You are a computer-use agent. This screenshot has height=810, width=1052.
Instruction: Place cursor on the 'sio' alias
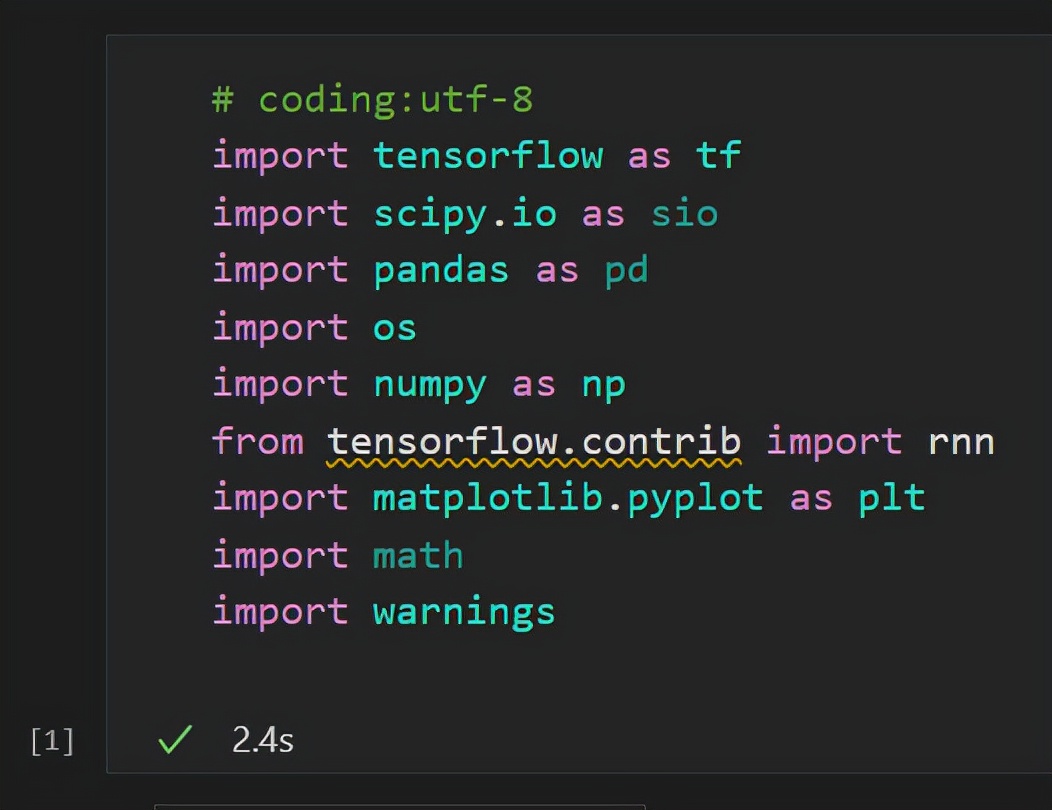(684, 213)
